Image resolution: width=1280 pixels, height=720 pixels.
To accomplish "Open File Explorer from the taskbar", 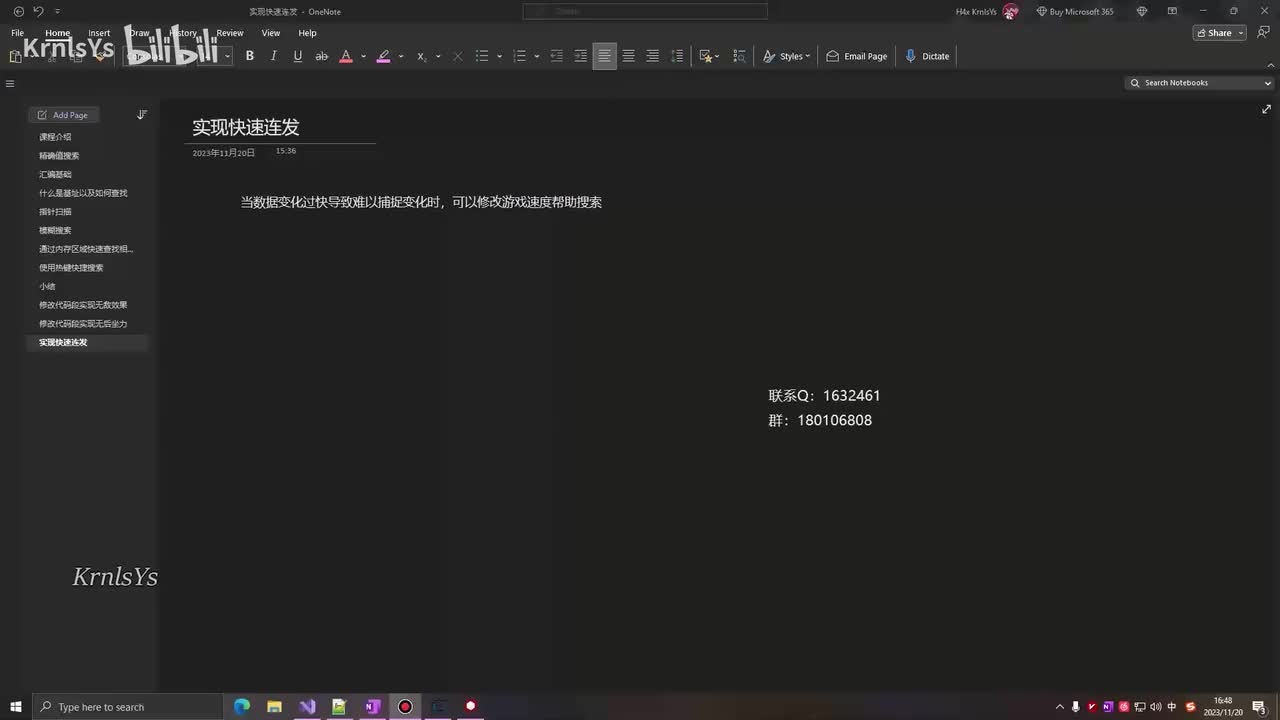I will 274,707.
